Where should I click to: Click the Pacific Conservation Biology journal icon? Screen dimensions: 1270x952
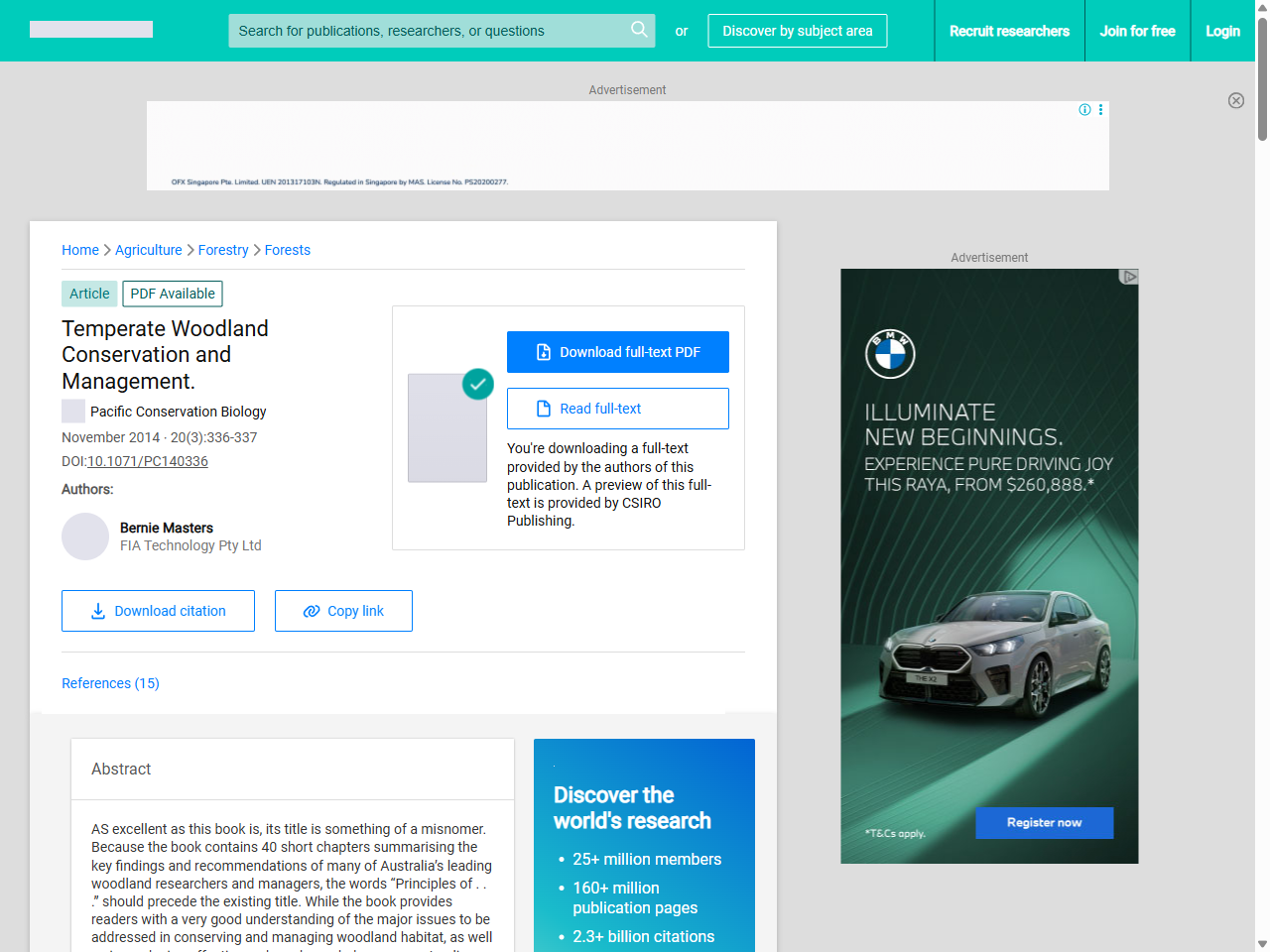coord(73,412)
